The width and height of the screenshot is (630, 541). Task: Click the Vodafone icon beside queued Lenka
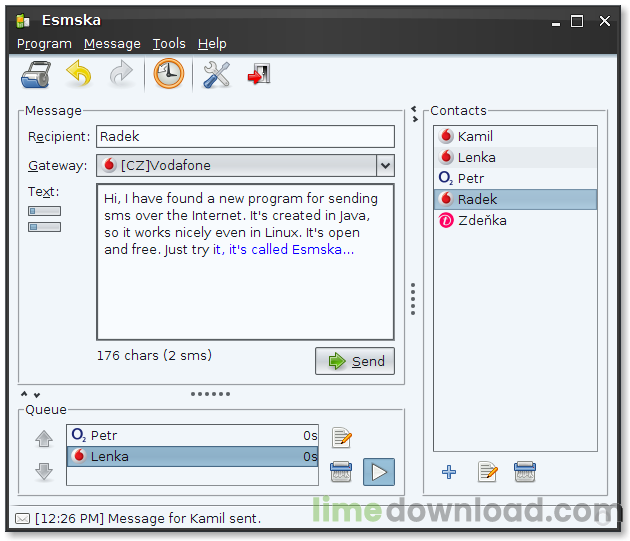(x=79, y=456)
